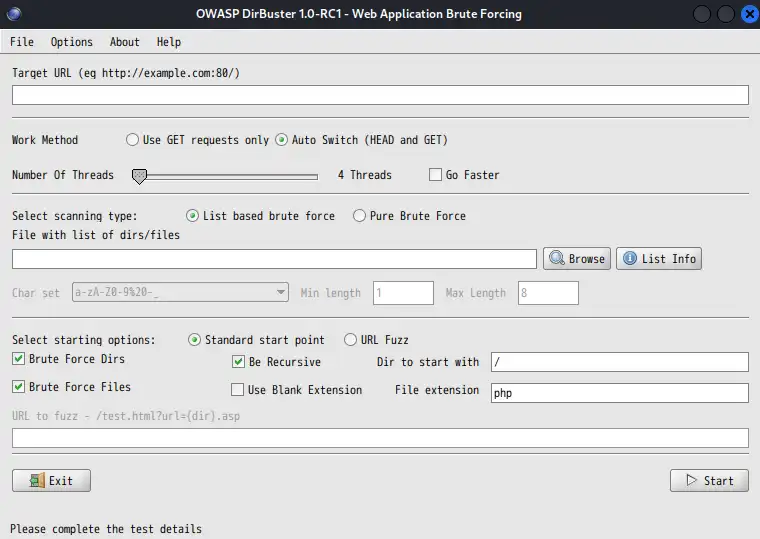Click the Min length field

point(403,293)
